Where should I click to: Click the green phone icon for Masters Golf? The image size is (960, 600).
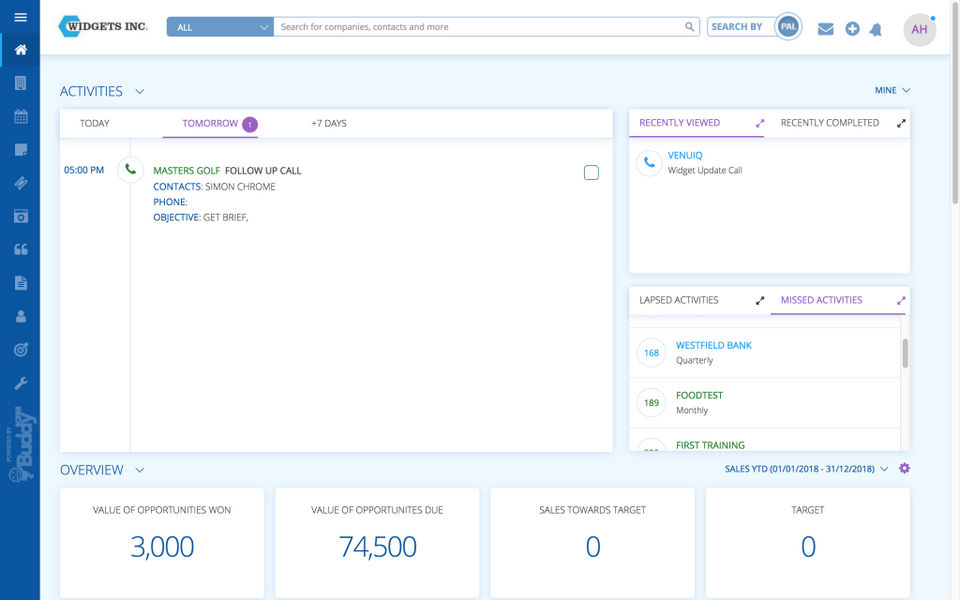pyautogui.click(x=130, y=170)
